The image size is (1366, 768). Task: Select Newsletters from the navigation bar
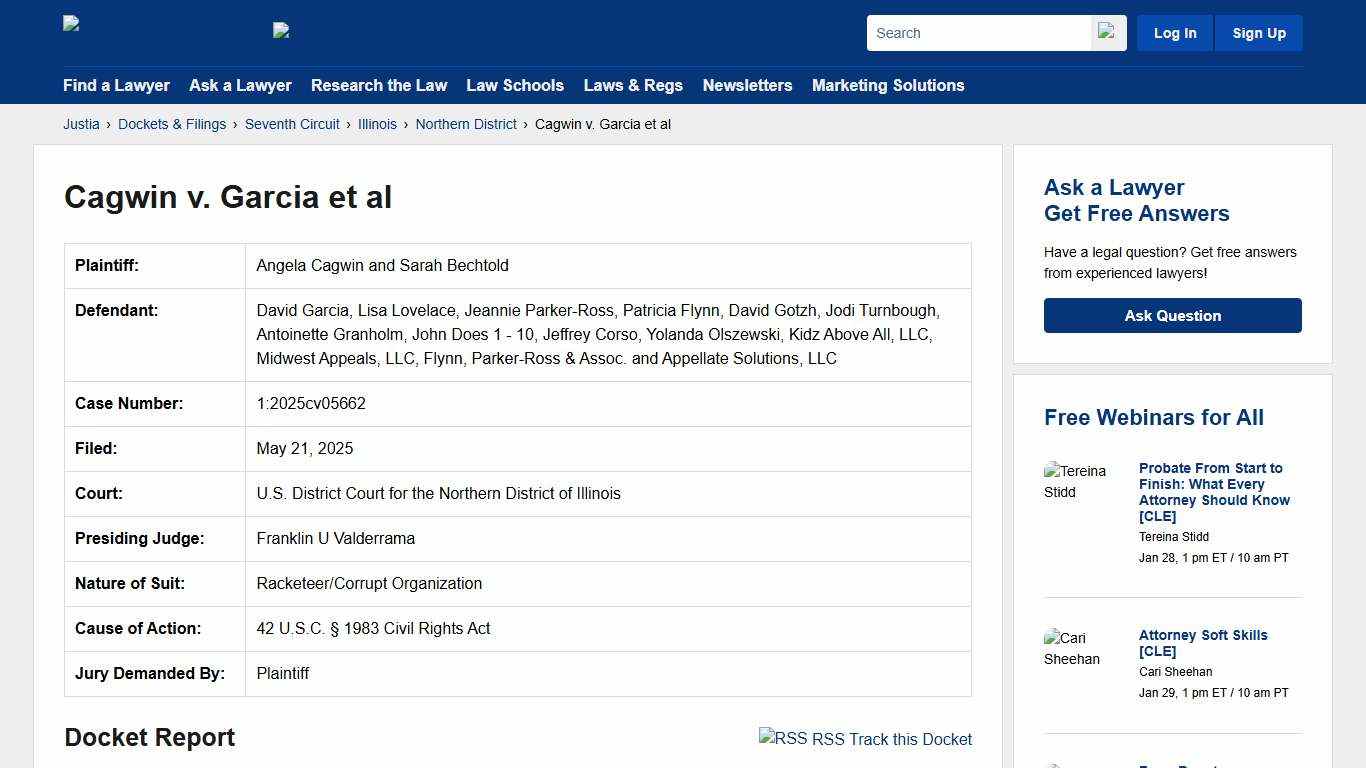747,86
